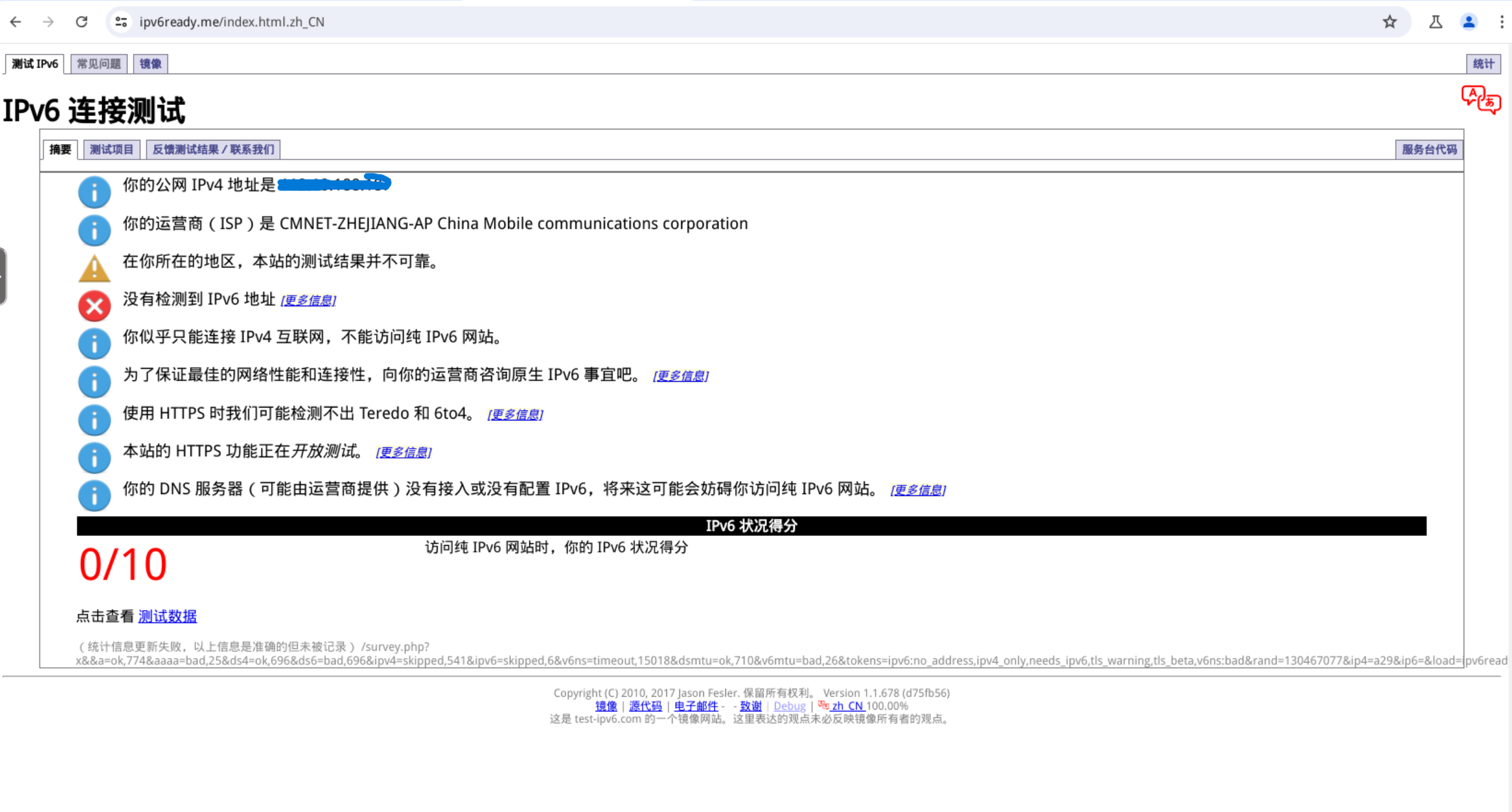
Task: Click info icon beside IPv4-only internet message
Action: (94, 344)
